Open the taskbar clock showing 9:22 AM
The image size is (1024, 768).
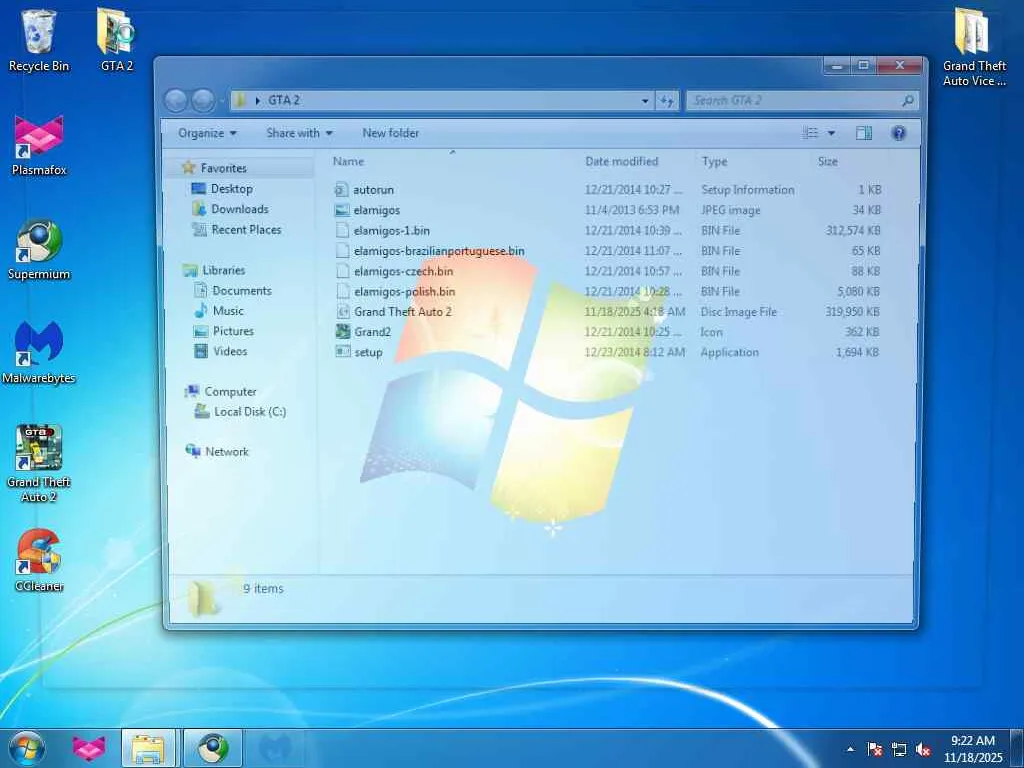(x=973, y=749)
